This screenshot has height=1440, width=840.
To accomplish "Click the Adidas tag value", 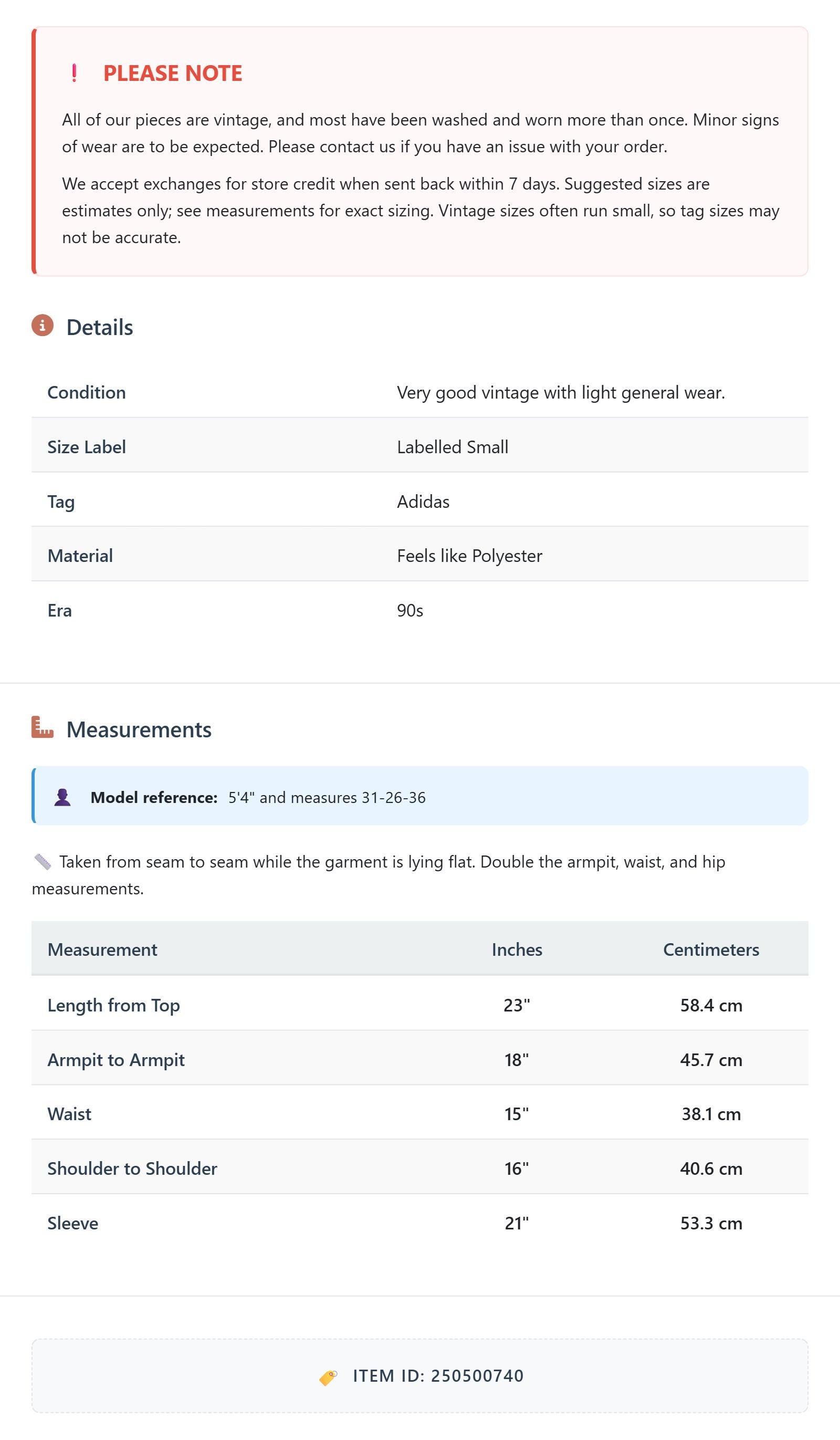I will tap(424, 502).
